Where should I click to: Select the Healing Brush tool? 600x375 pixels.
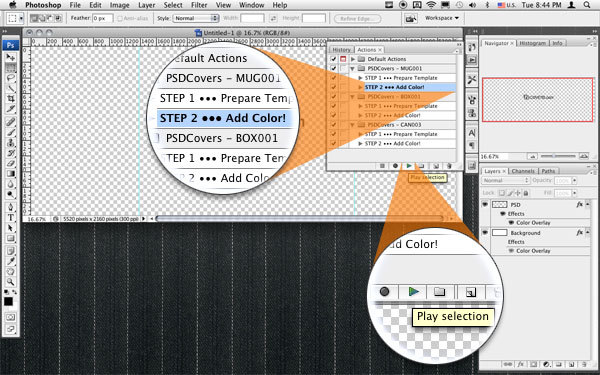pos(10,122)
